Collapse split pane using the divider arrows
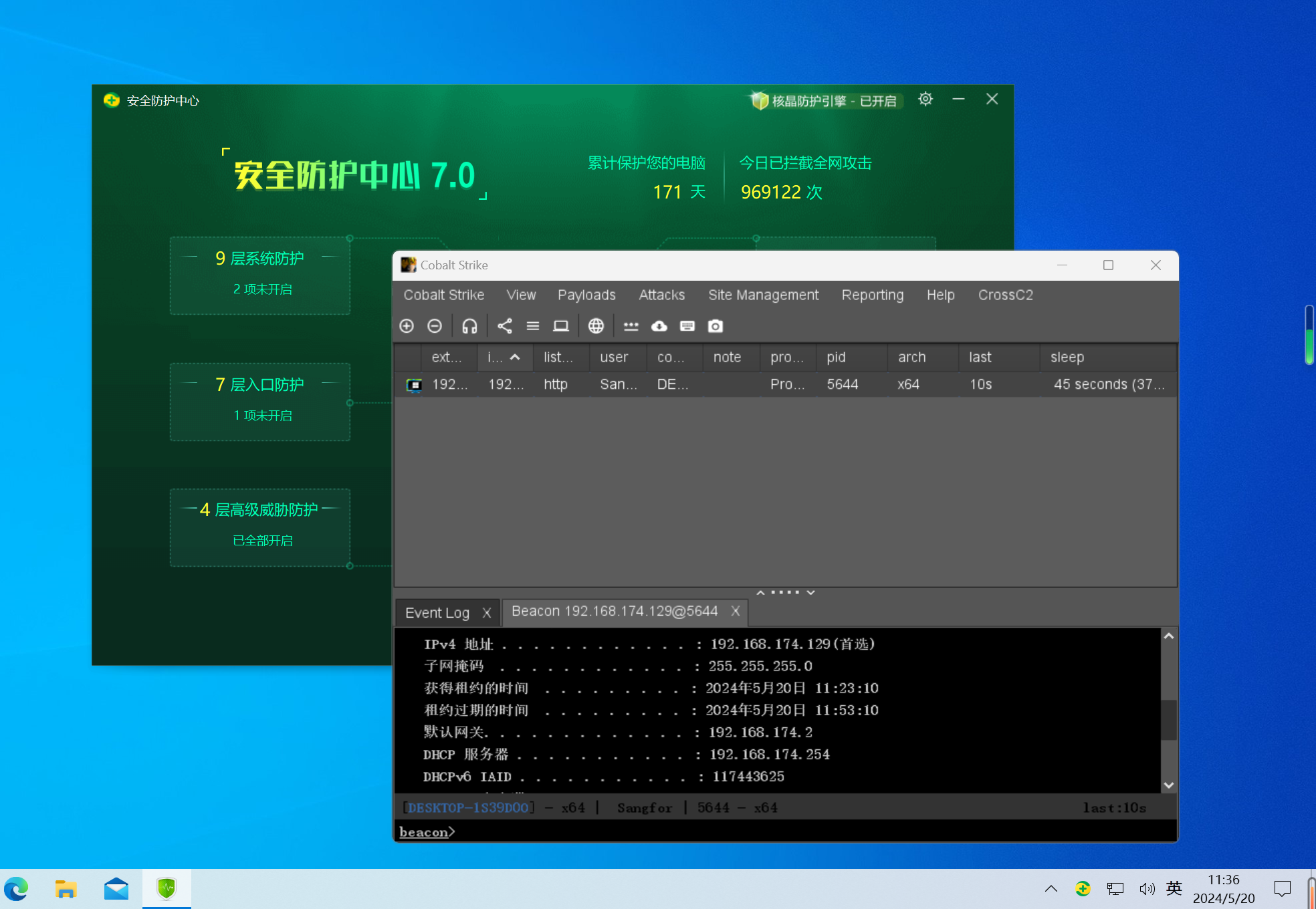Viewport: 1316px width, 909px height. [x=761, y=592]
